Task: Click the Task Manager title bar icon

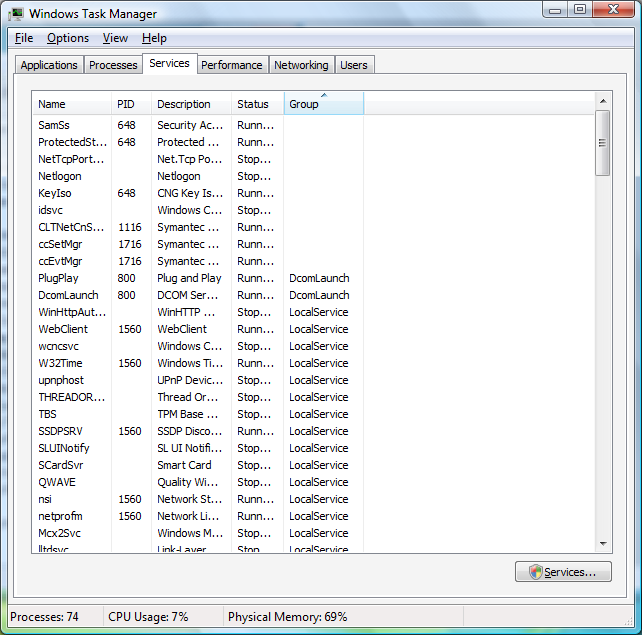Action: point(16,14)
